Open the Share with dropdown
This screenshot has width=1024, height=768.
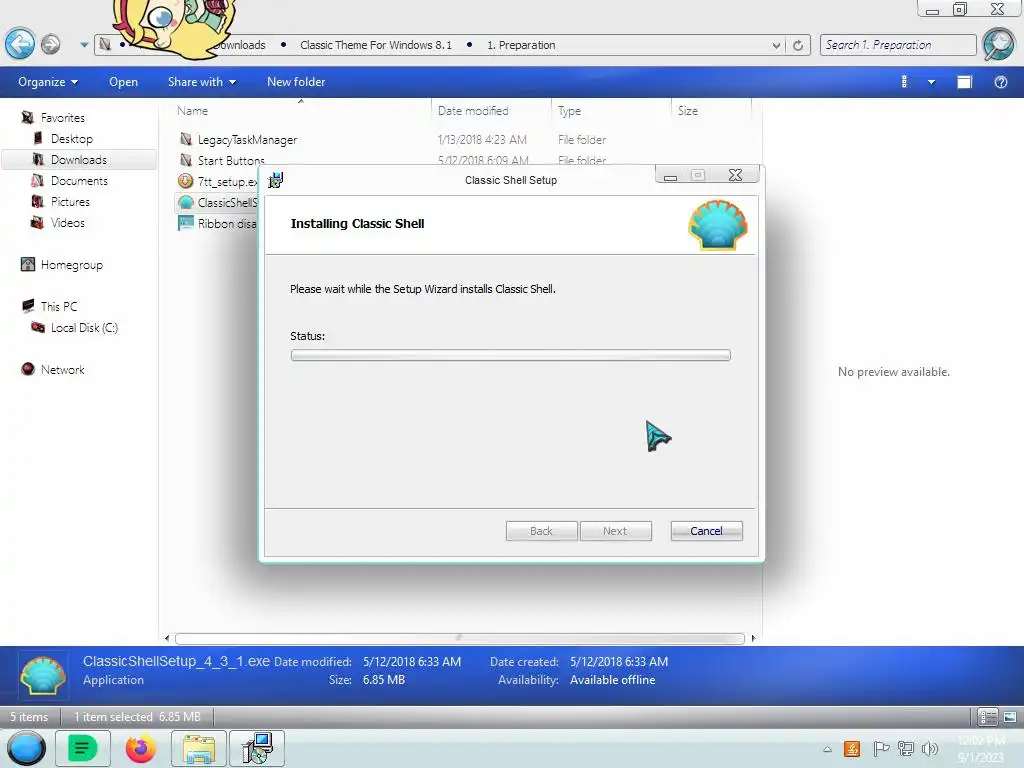202,82
